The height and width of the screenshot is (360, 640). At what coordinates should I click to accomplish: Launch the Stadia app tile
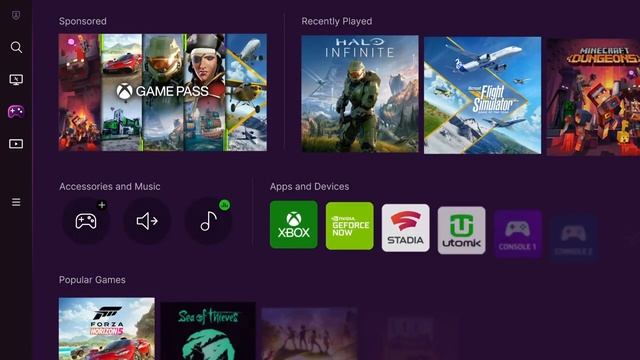tap(405, 228)
